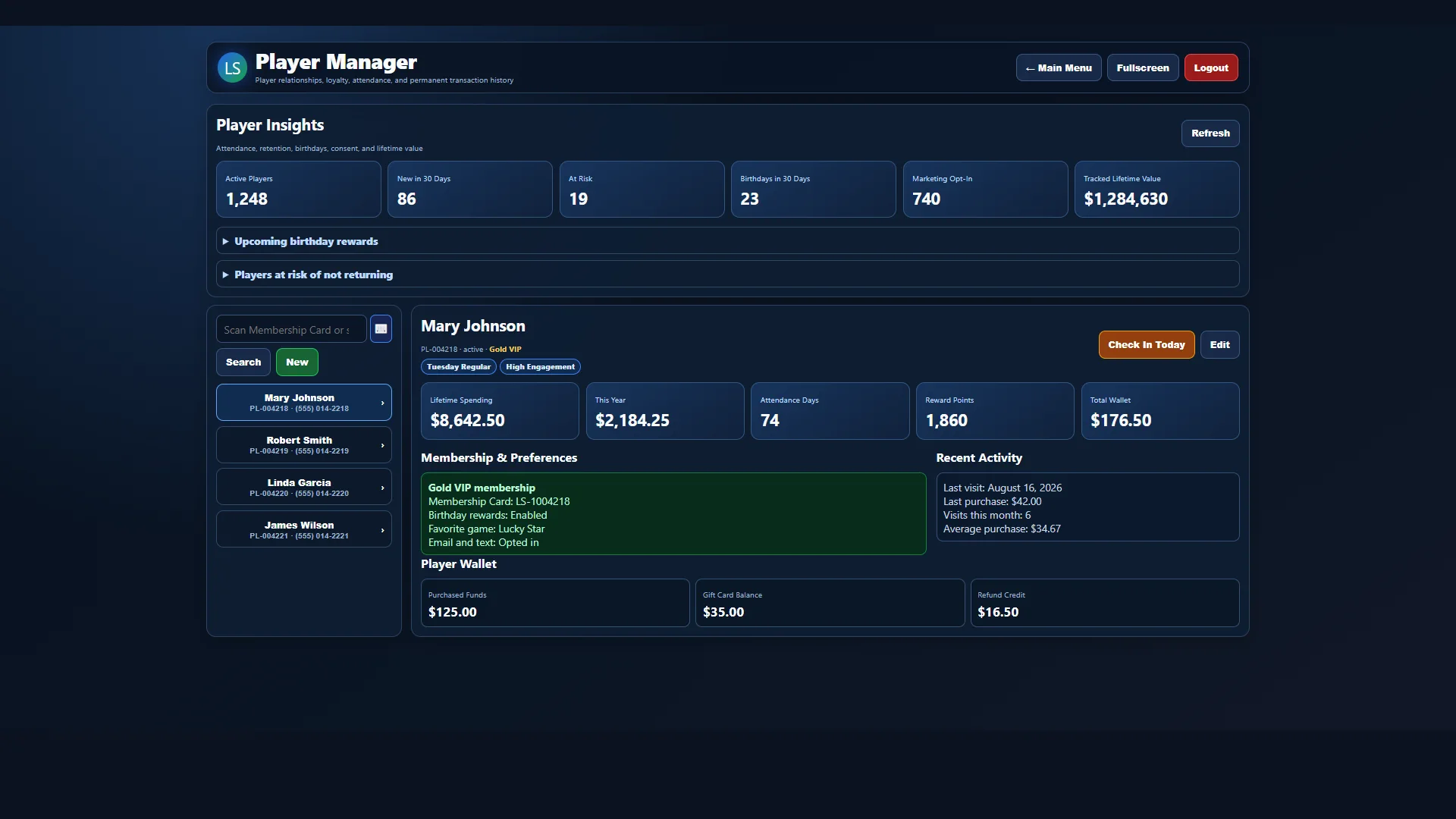Click the Purchased Funds $125.00 card
The image size is (1456, 819).
[x=555, y=603]
